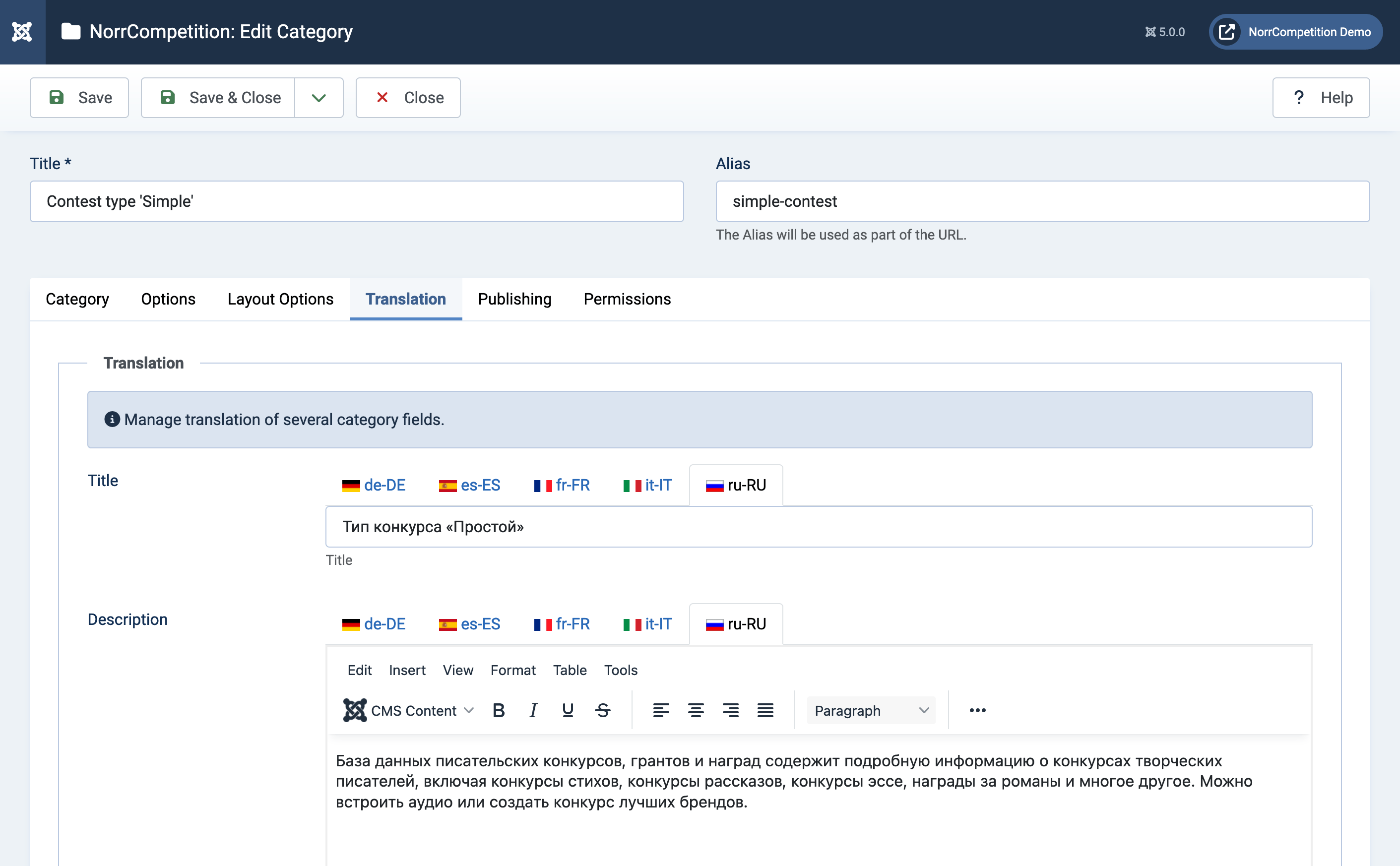Justify text in the description editor

coord(765,710)
